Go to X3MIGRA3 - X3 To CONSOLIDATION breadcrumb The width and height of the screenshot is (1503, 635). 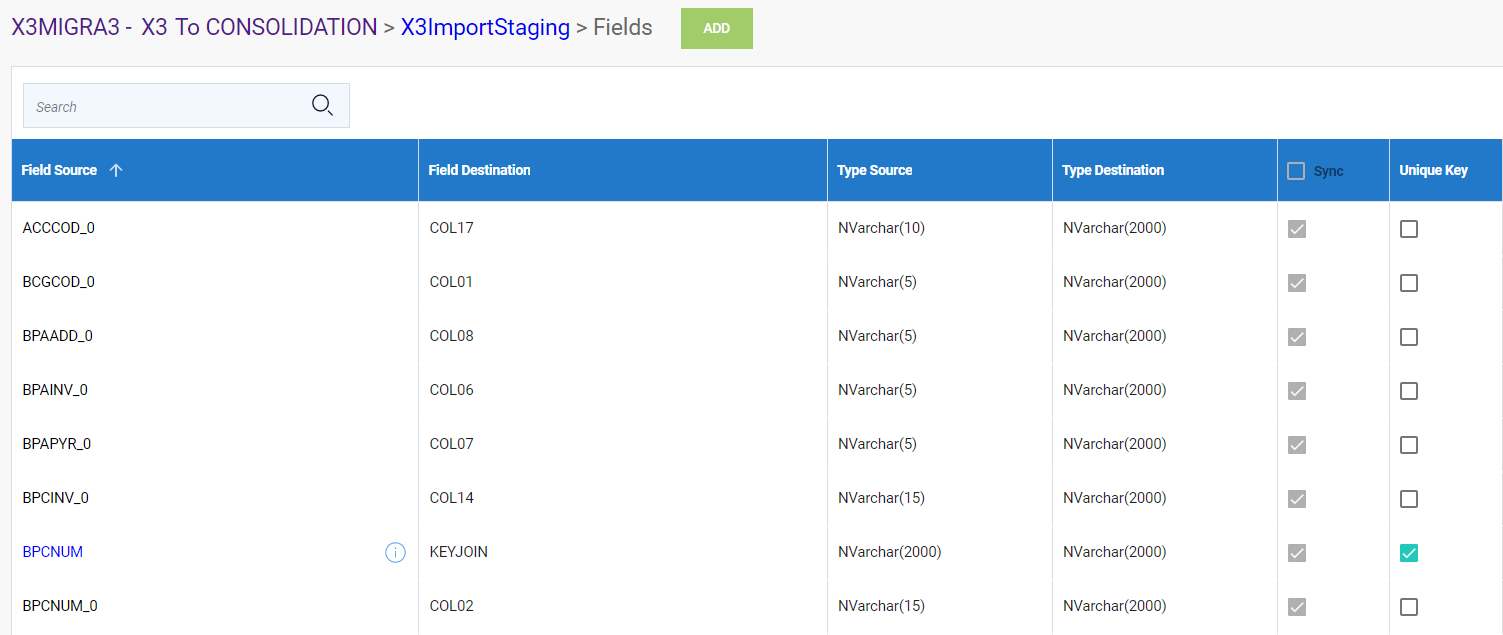(x=194, y=27)
